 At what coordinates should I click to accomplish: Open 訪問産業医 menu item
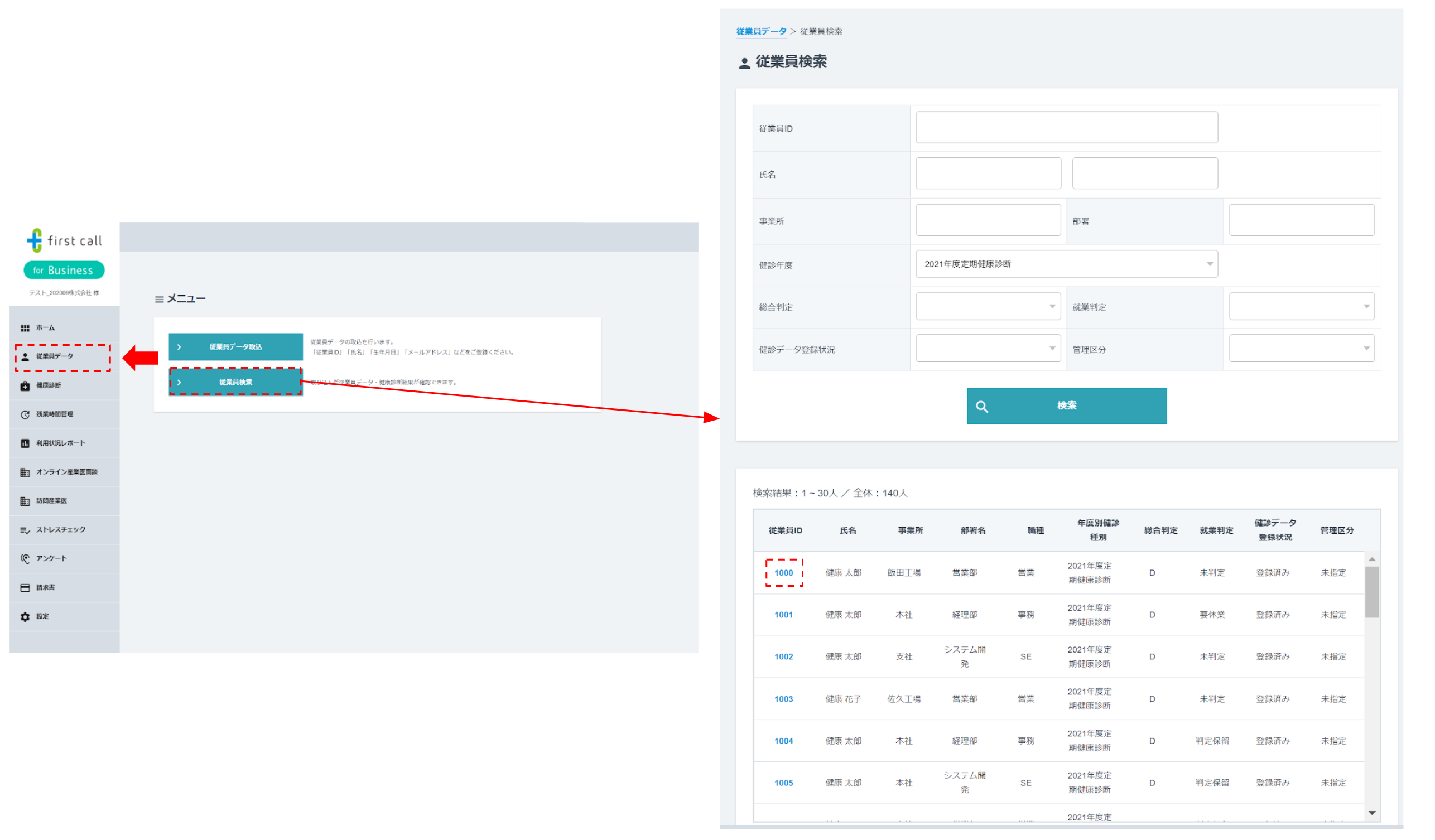click(x=52, y=501)
